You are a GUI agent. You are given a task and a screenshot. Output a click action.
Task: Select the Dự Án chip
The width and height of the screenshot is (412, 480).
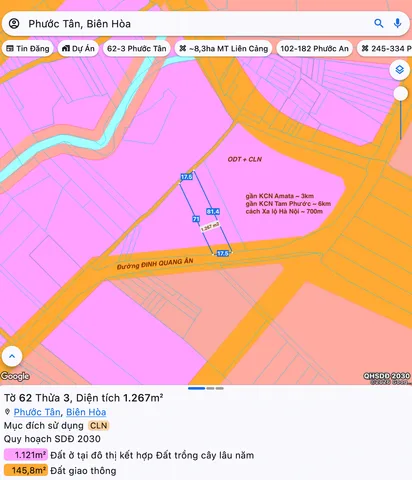point(78,49)
